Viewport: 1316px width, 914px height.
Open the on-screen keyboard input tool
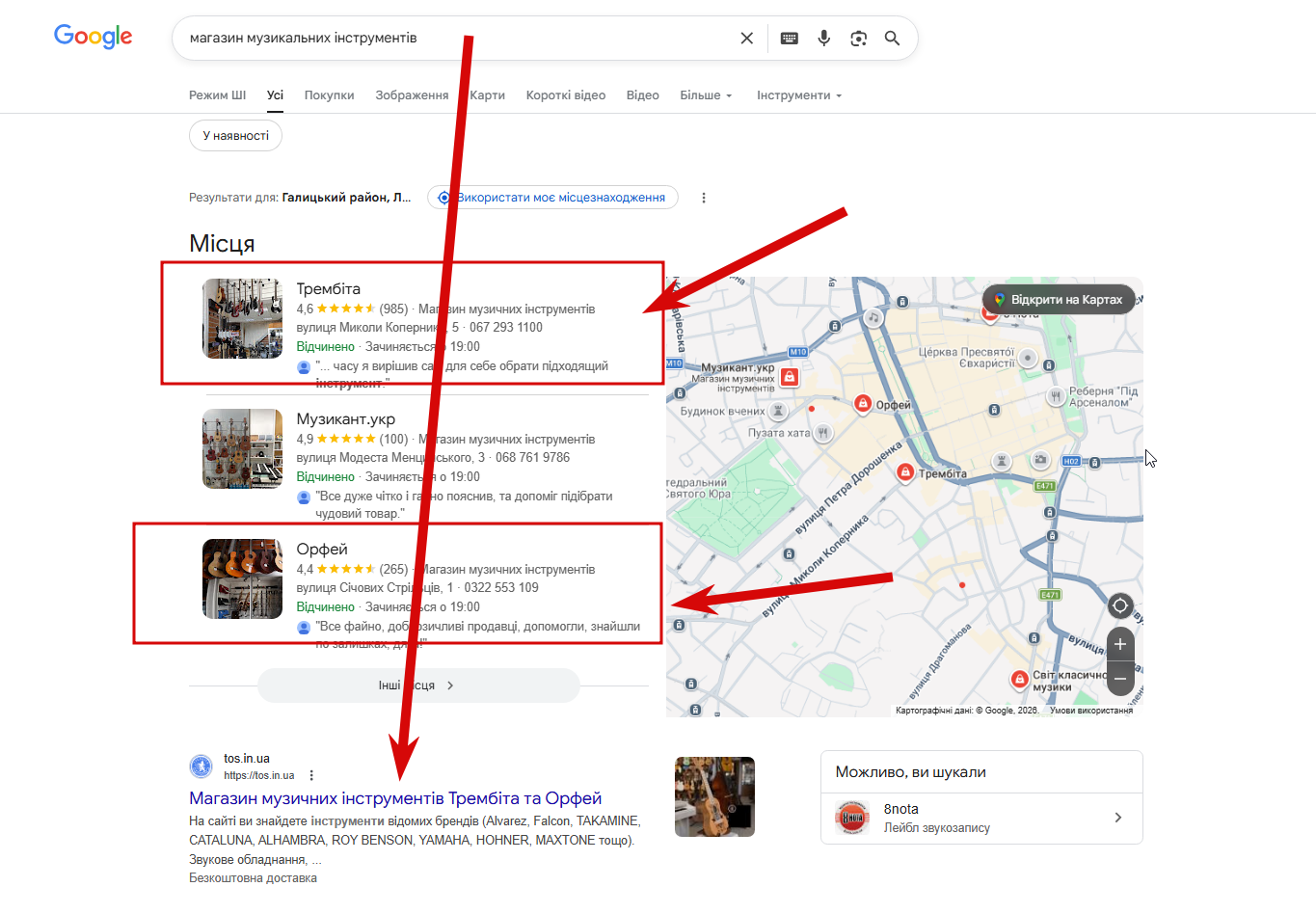[x=790, y=39]
